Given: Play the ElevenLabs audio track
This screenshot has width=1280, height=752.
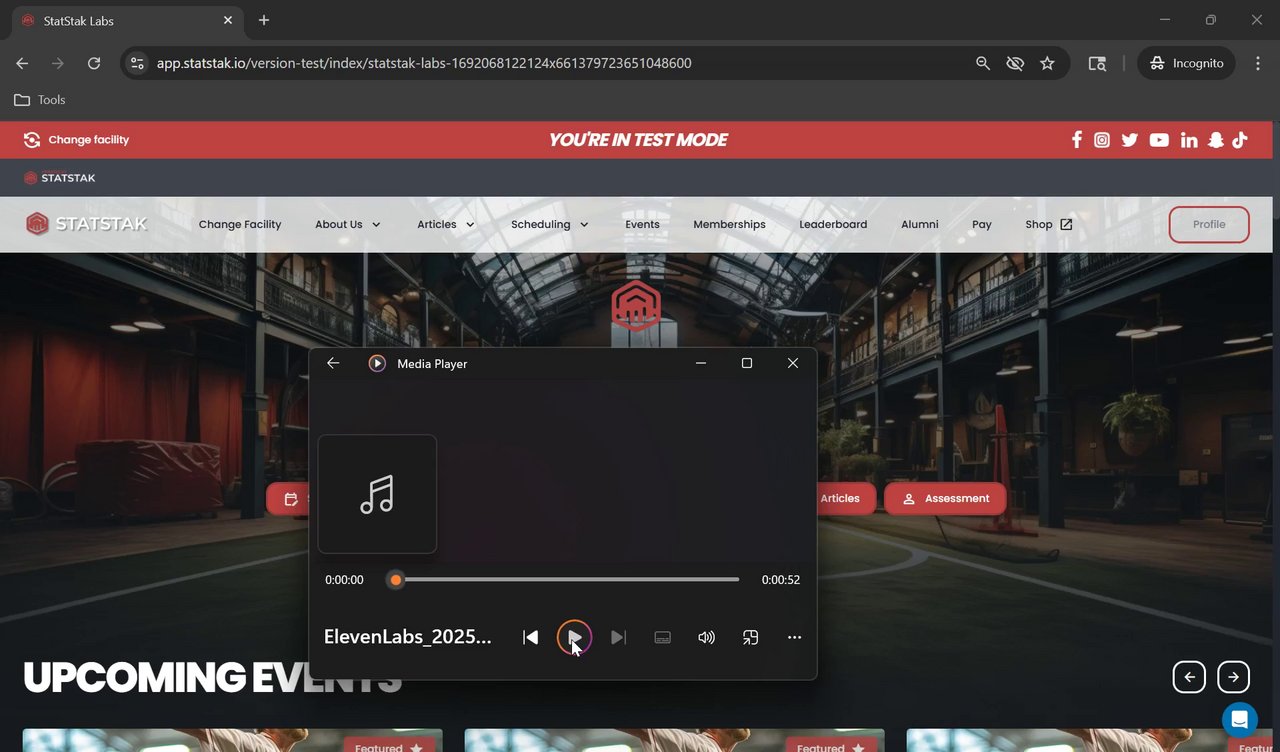Looking at the screenshot, I should click(574, 637).
